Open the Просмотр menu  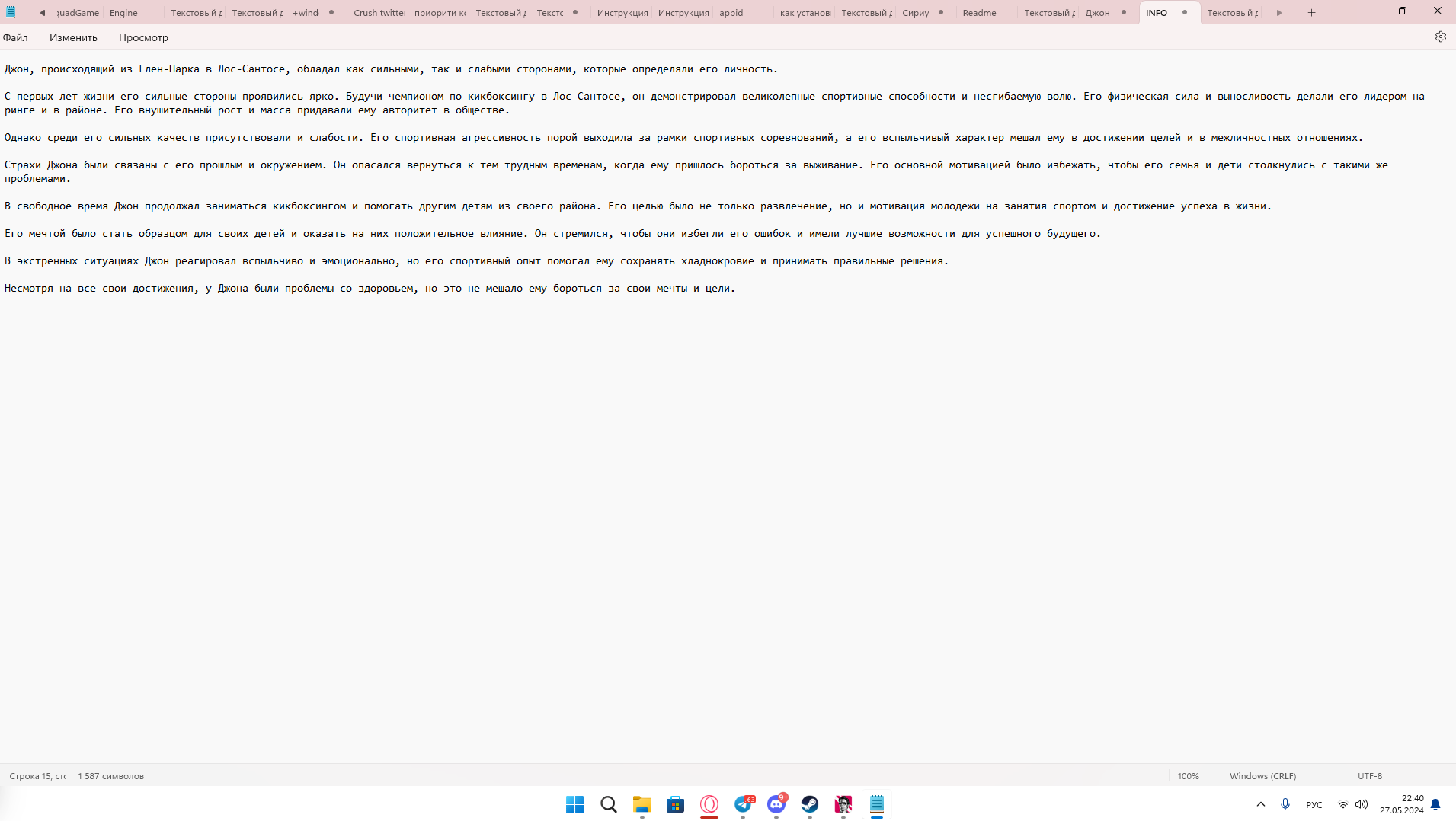143,37
